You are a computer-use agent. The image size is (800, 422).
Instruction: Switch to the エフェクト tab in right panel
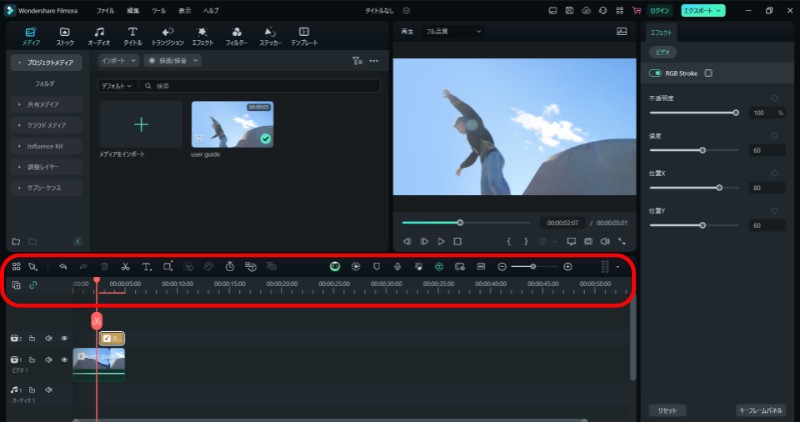pos(661,32)
